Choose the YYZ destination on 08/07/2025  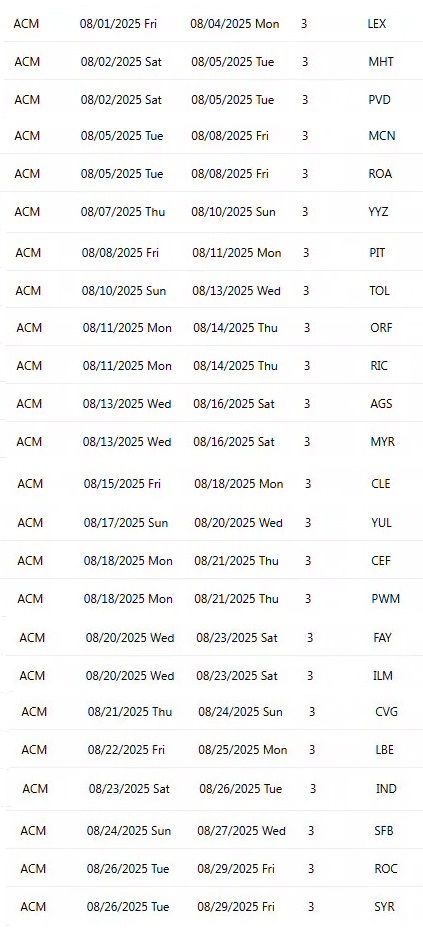coord(378,212)
